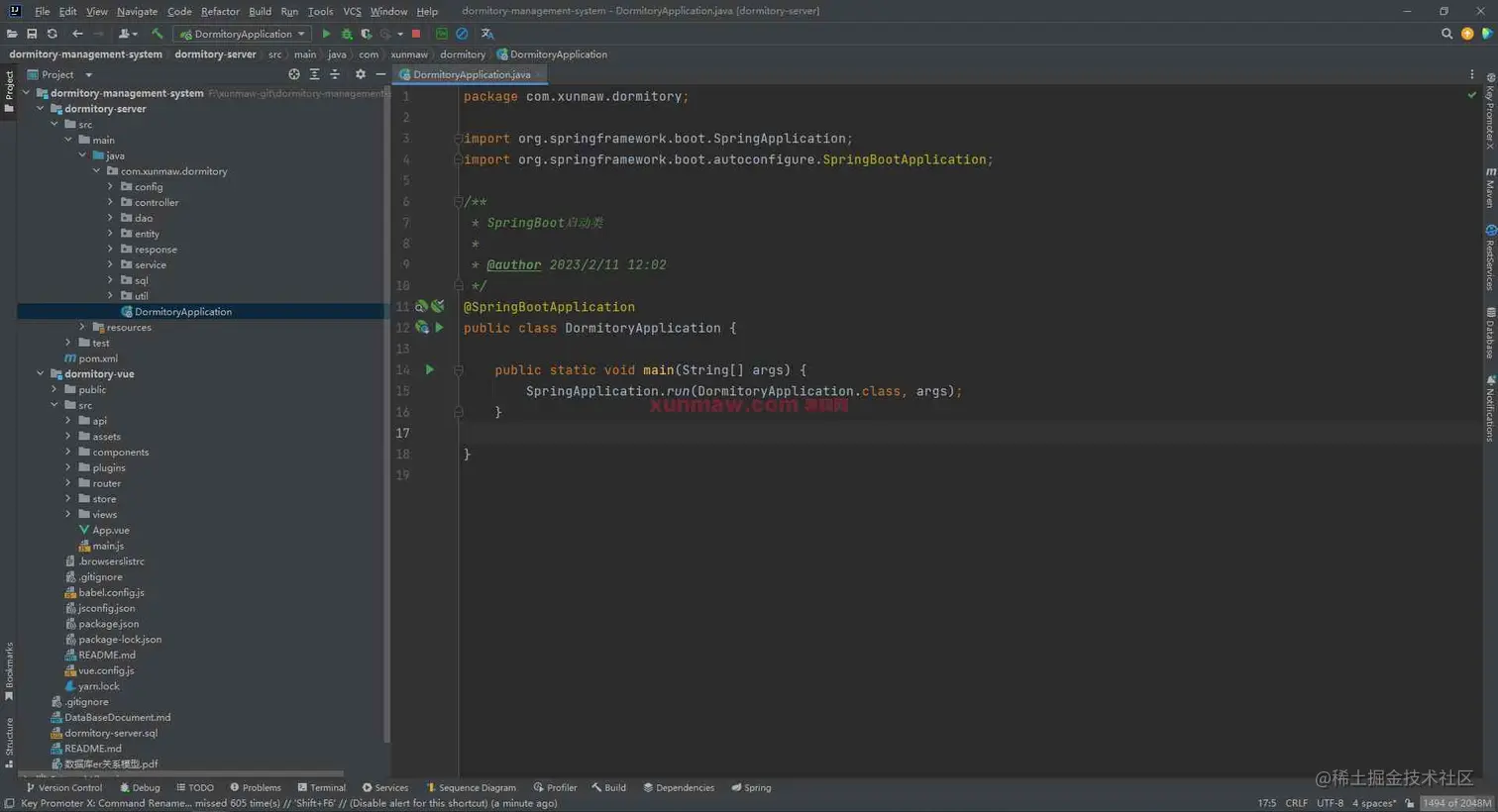Click the dormitory-server breadcrumb in navigation bar
The width and height of the screenshot is (1498, 812).
(x=215, y=54)
